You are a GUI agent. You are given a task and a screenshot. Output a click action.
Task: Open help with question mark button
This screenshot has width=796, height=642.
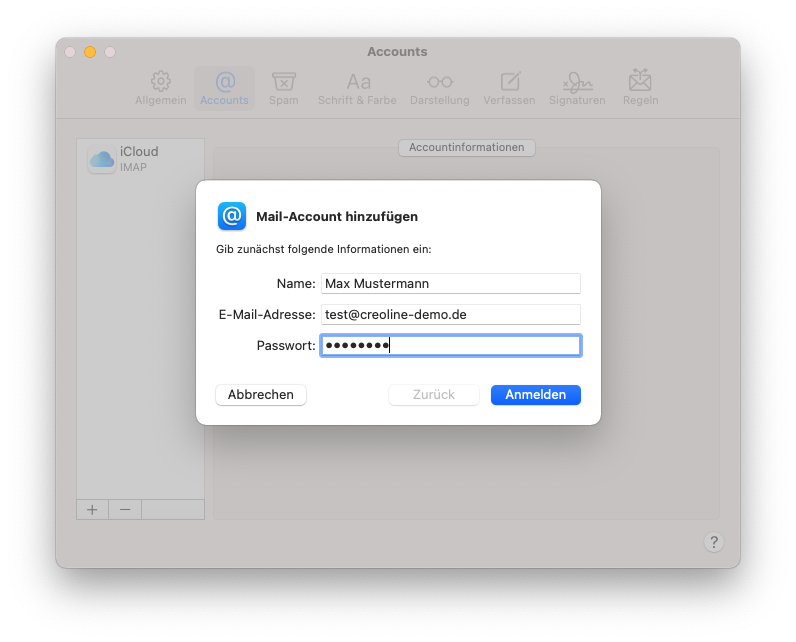(714, 542)
